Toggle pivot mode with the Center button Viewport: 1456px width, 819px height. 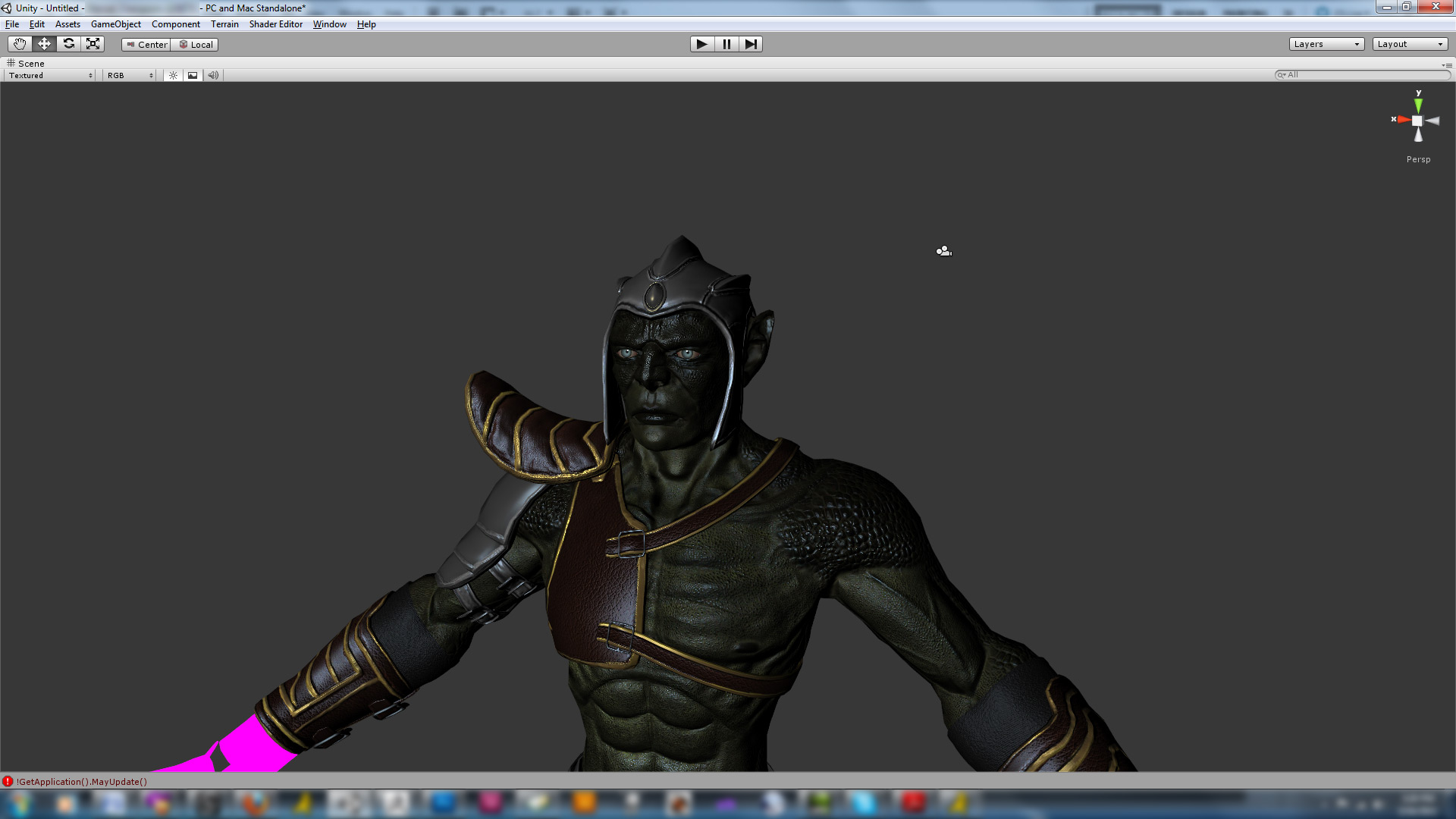146,45
